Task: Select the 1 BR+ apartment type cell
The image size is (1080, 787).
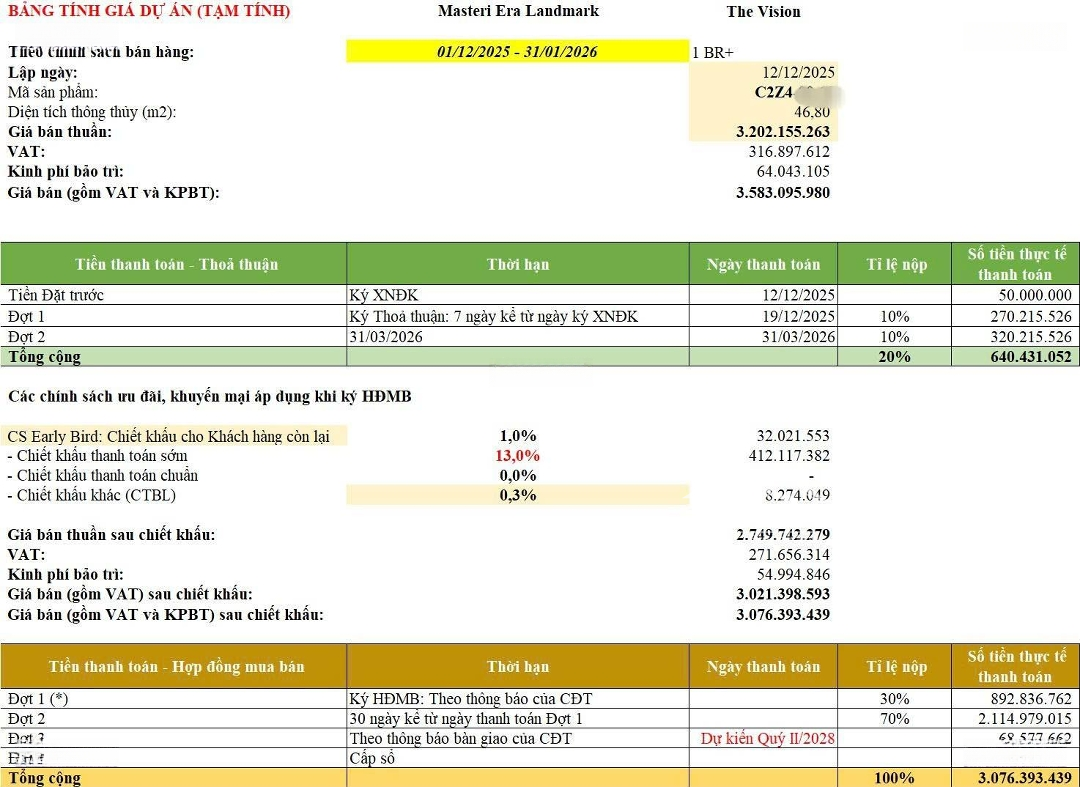Action: 713,53
